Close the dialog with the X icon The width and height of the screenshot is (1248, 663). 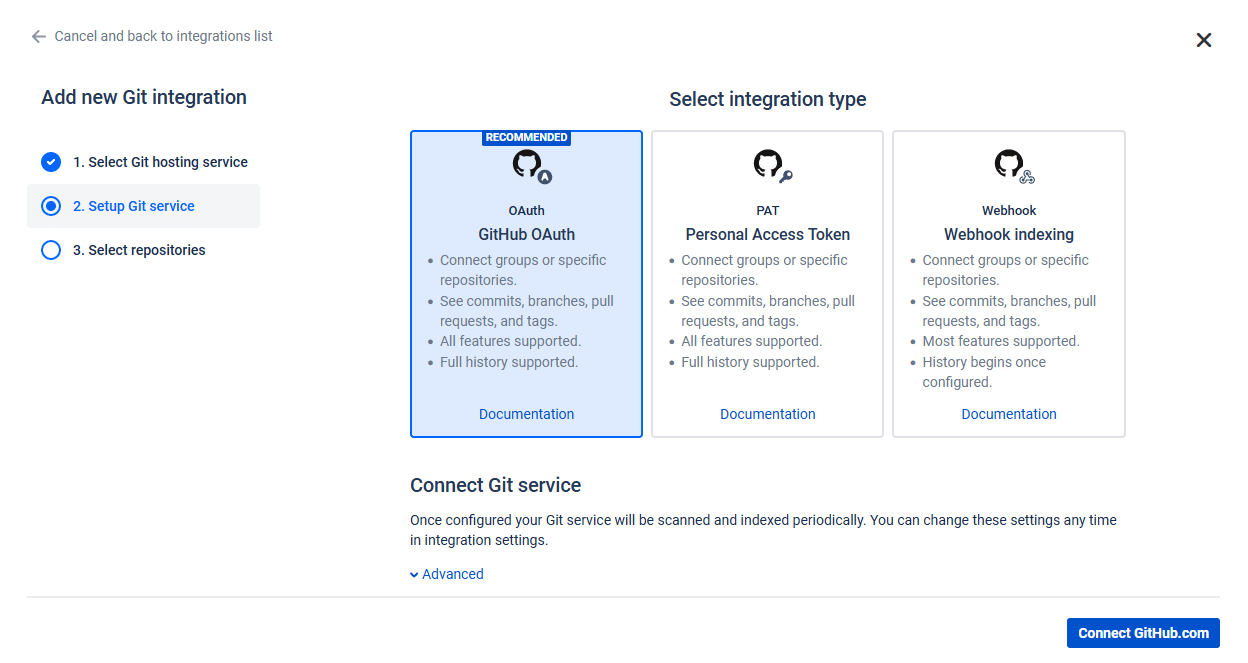coord(1204,40)
